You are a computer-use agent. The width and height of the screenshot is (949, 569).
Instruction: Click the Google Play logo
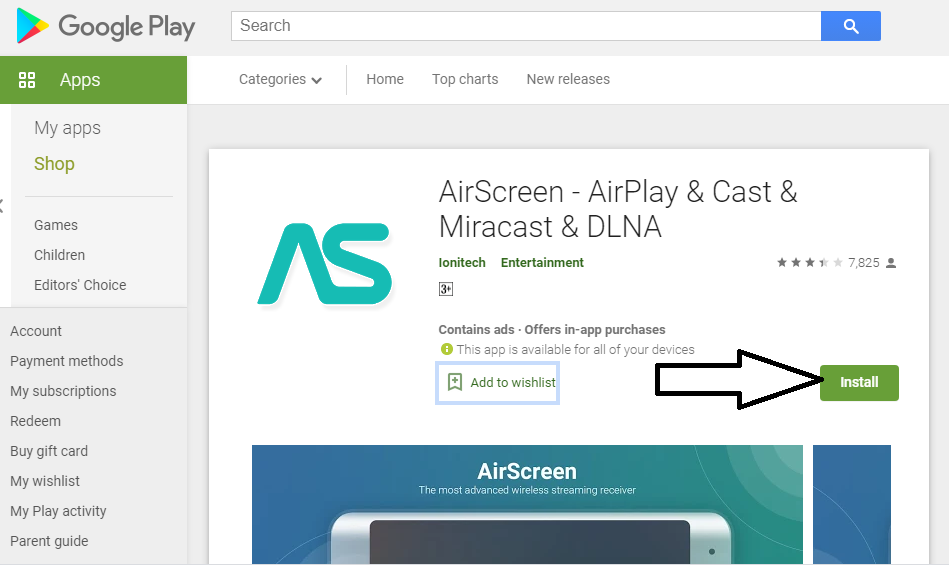106,26
